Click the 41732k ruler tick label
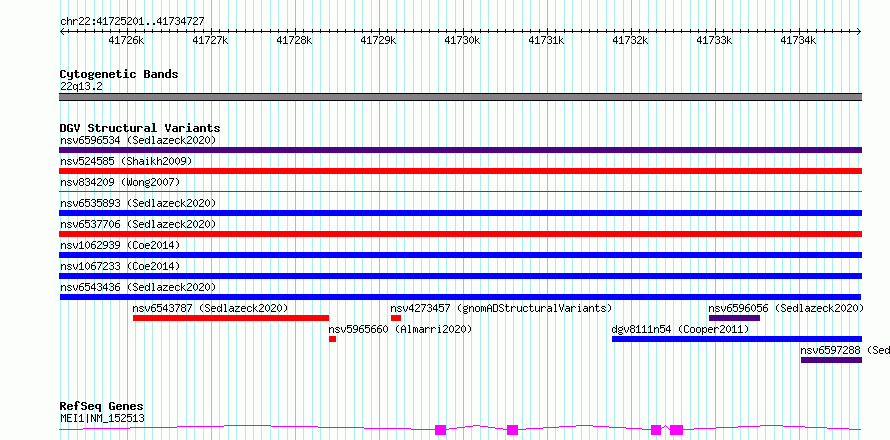890x440 pixels. tap(631, 40)
